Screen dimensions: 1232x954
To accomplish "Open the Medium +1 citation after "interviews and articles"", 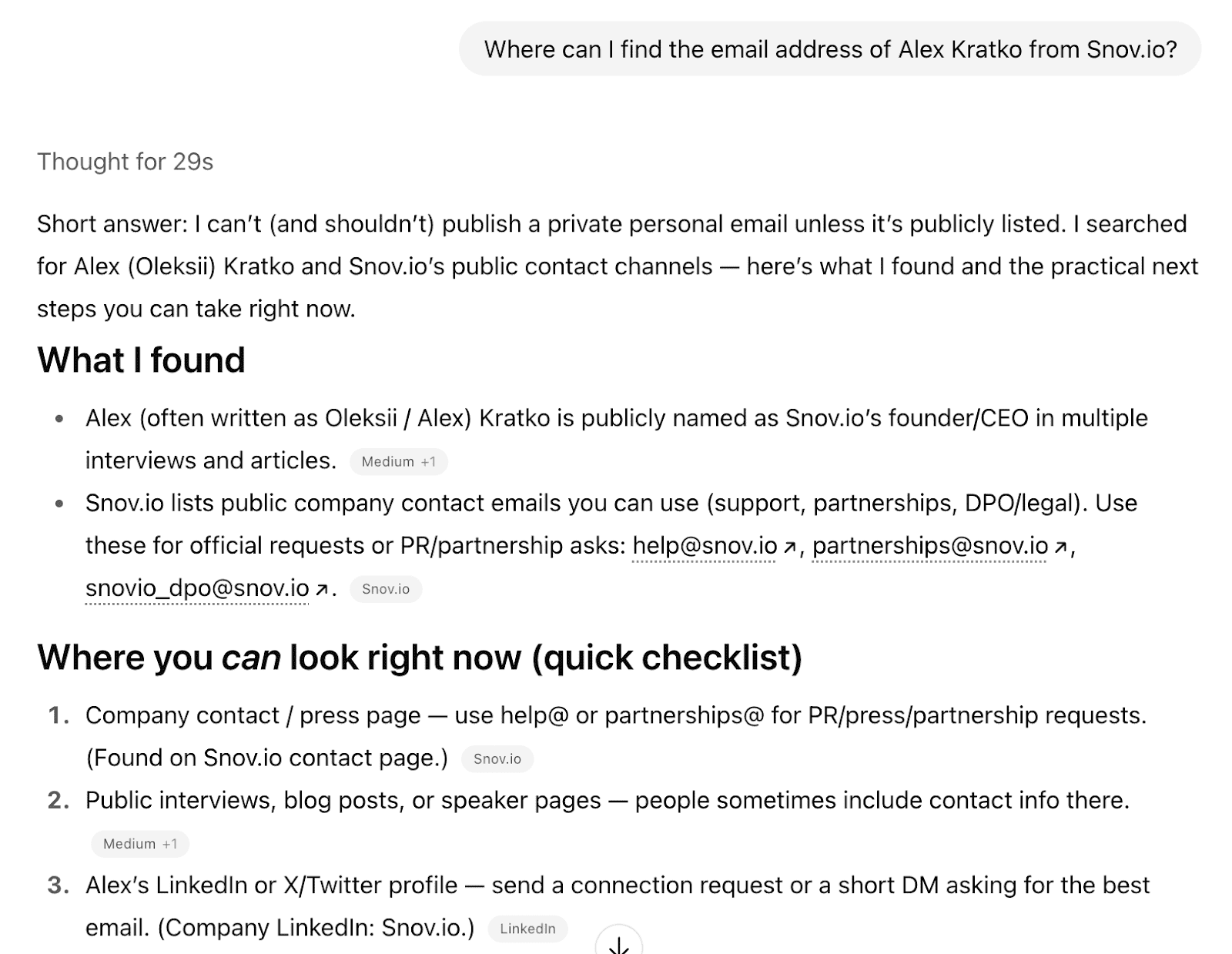I will [398, 462].
